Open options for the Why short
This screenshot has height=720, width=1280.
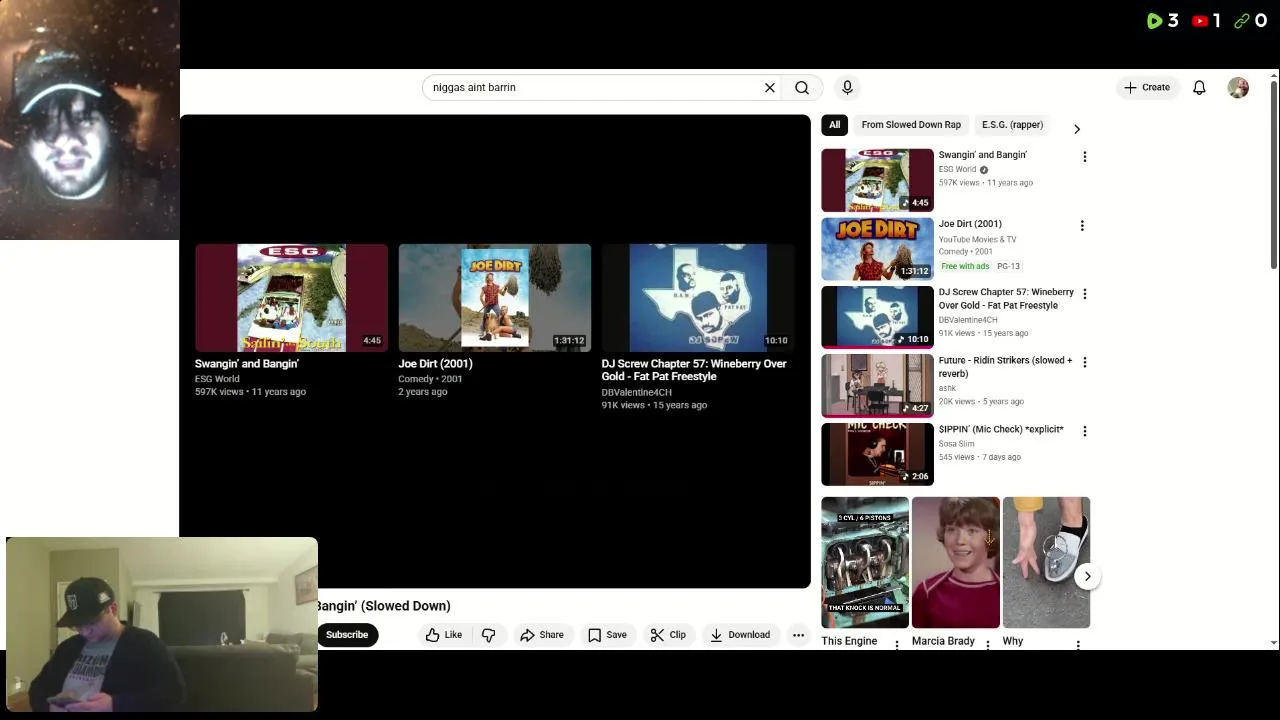pos(1078,645)
